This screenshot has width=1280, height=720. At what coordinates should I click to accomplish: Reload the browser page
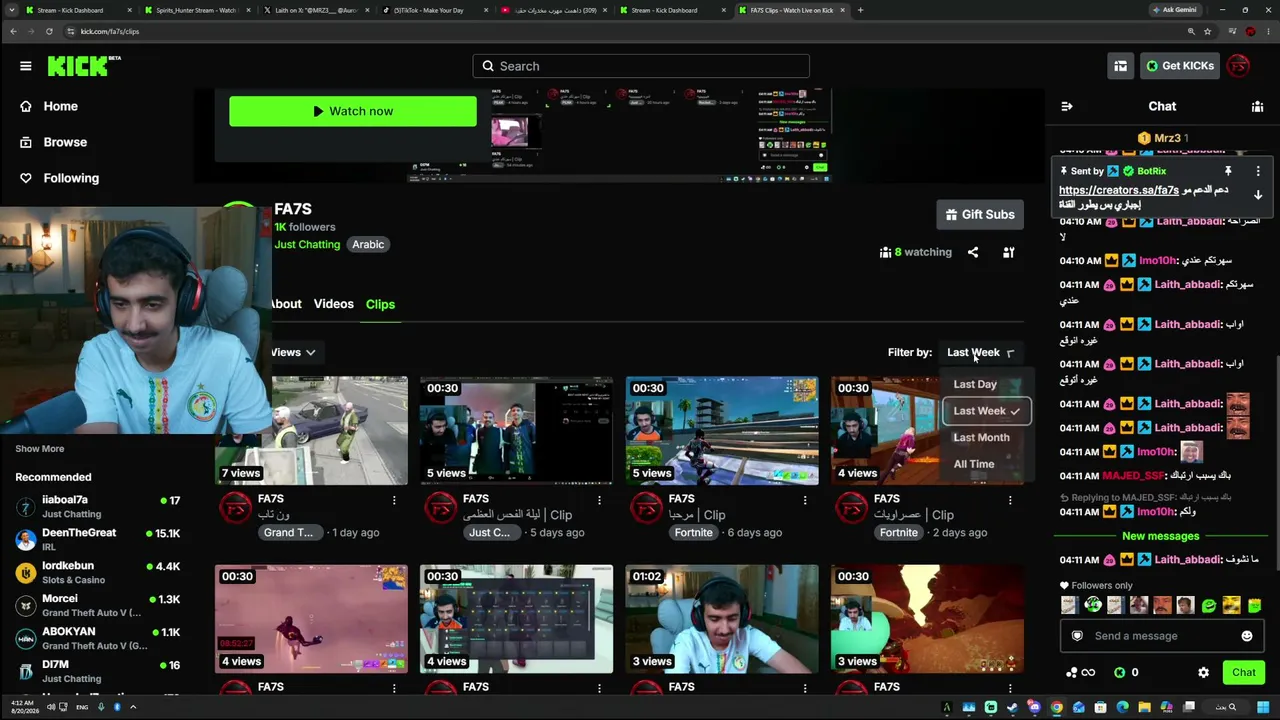tap(49, 31)
